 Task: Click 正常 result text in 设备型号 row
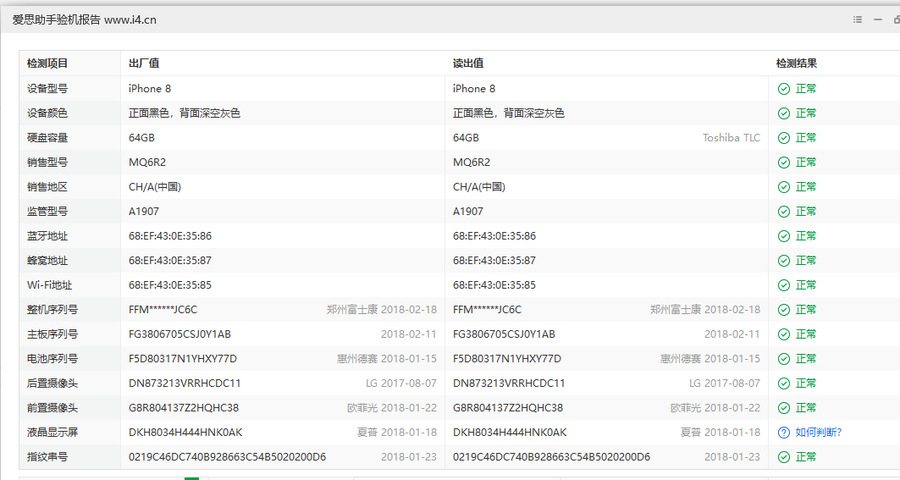point(806,89)
